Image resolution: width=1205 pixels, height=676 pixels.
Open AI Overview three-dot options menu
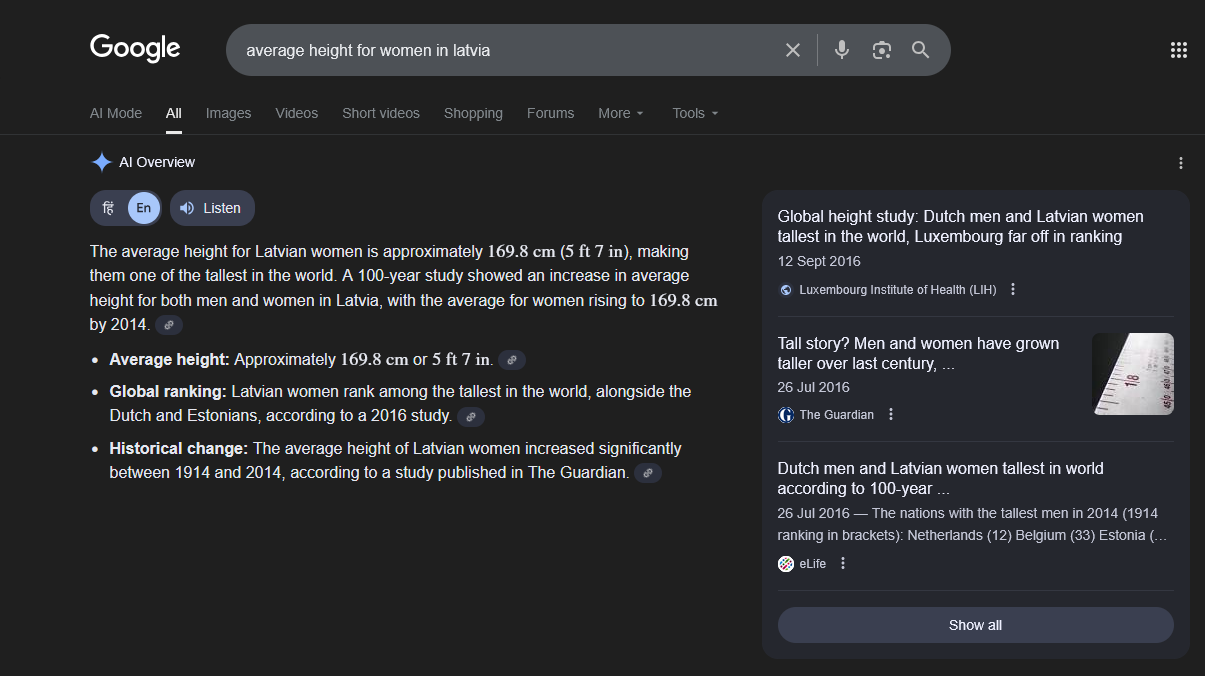click(1180, 163)
